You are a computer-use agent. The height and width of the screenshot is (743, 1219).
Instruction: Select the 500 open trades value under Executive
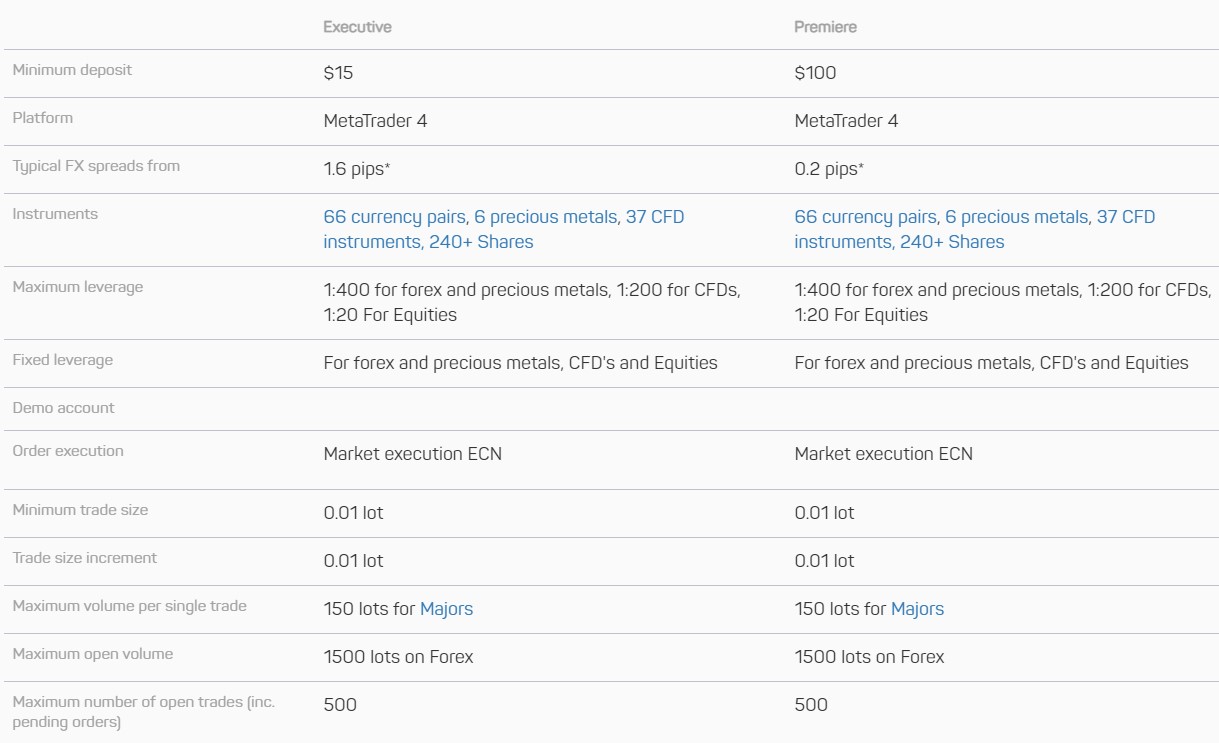point(340,705)
